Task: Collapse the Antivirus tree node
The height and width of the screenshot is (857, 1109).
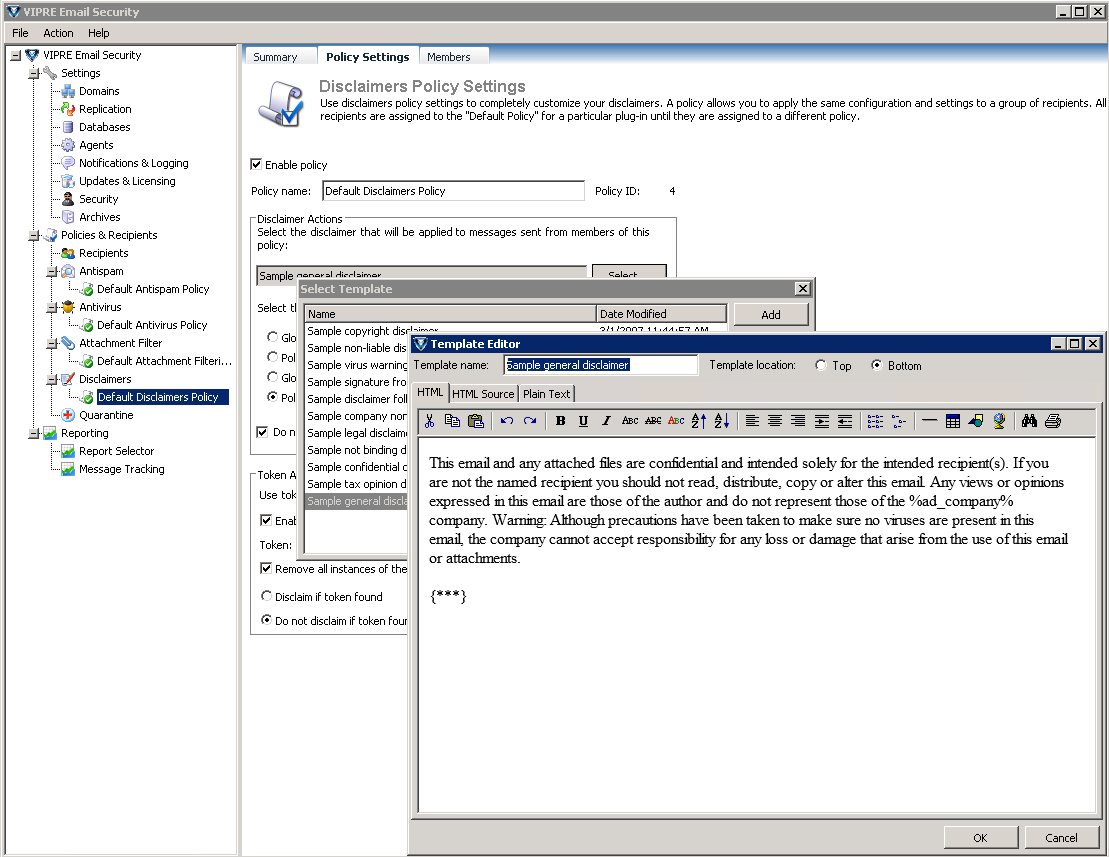Action: click(52, 308)
